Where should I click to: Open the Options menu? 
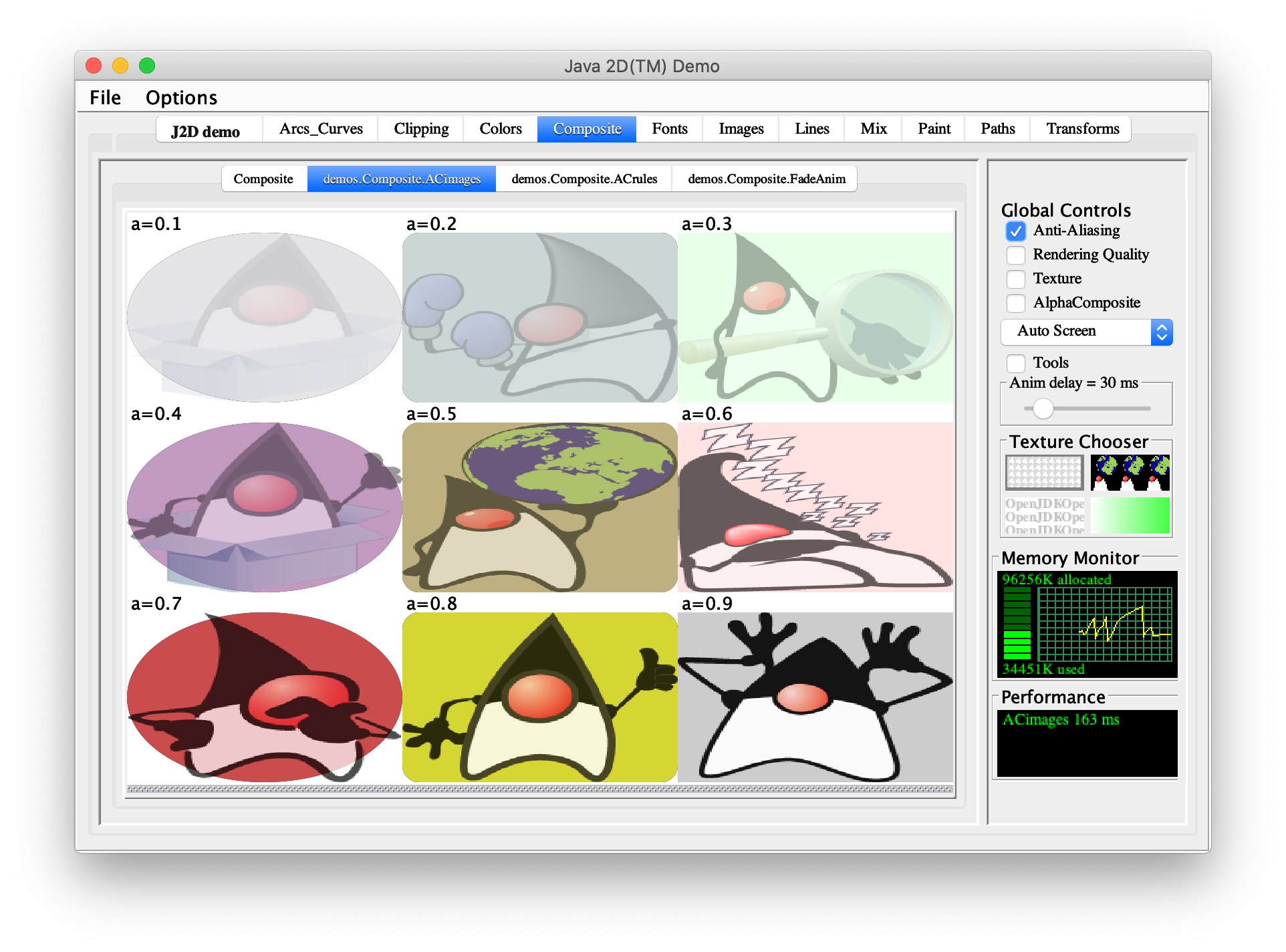[x=181, y=98]
